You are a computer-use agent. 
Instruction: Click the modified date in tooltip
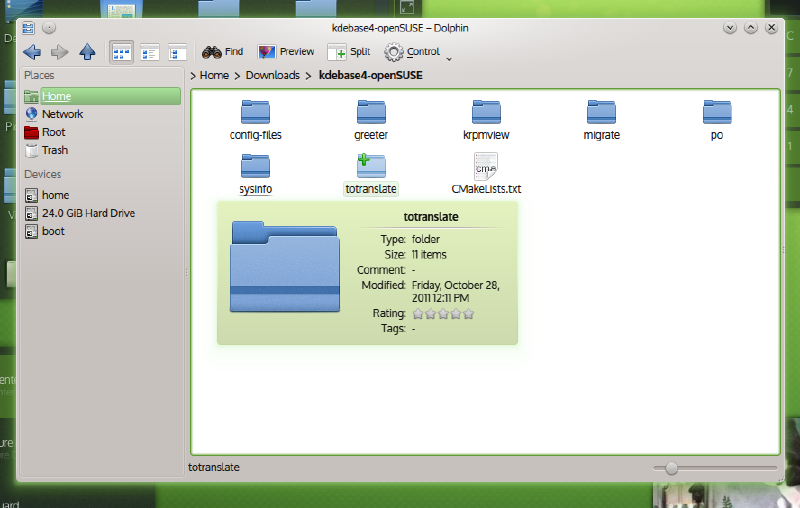point(456,291)
